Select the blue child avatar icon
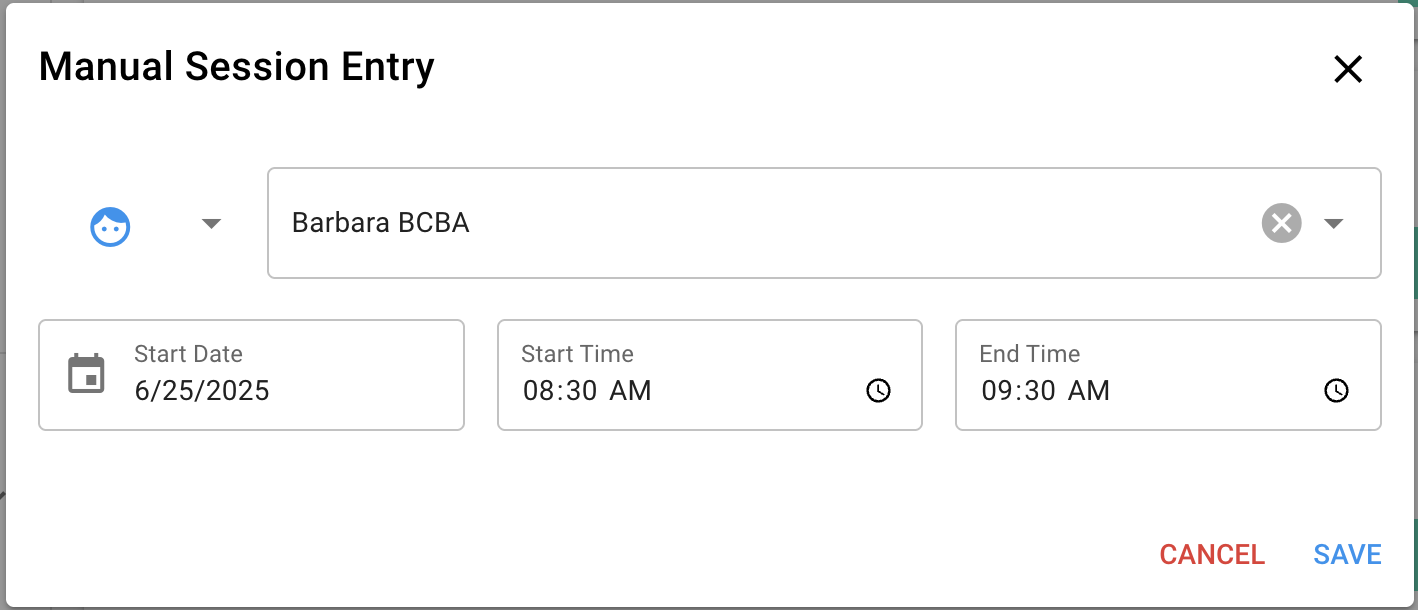1418x610 pixels. (110, 226)
